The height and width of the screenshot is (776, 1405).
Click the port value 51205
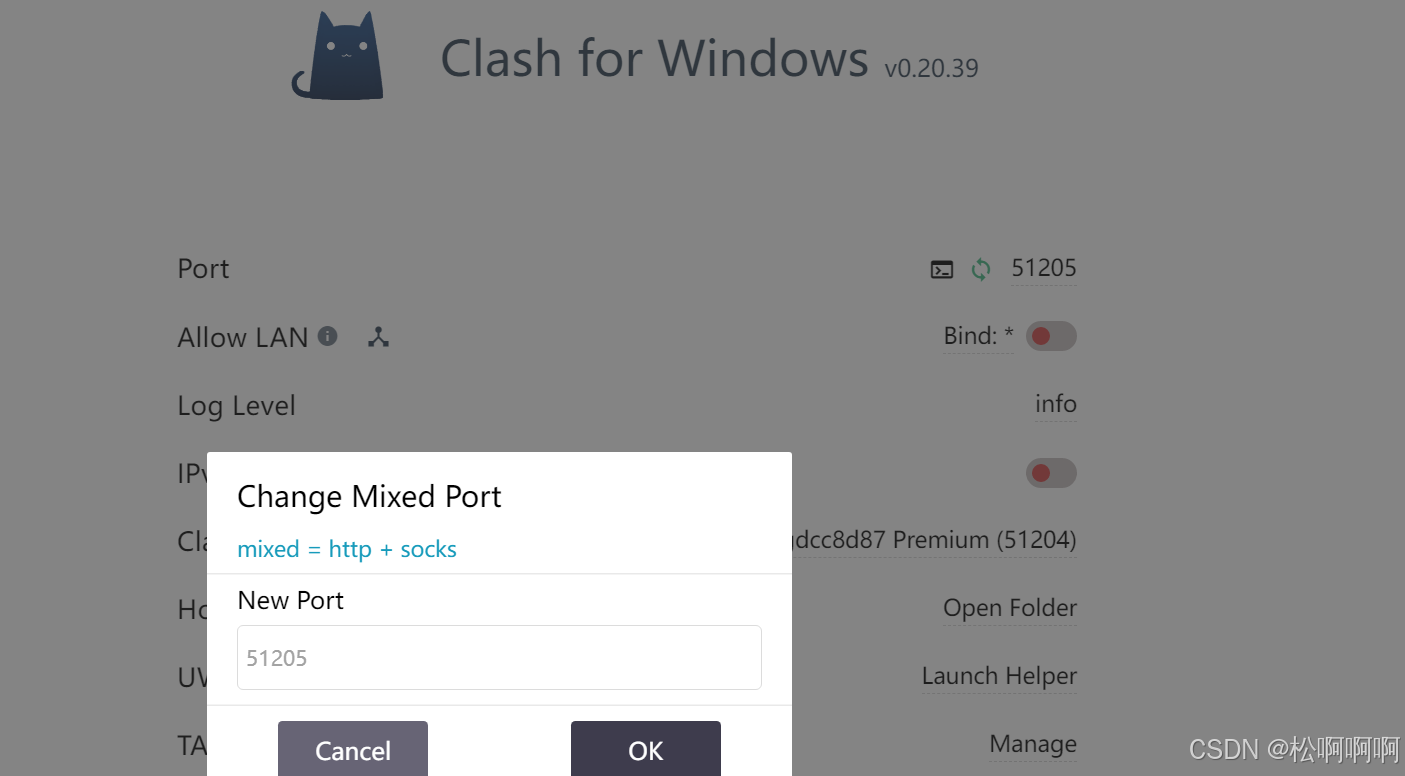pyautogui.click(x=1043, y=268)
